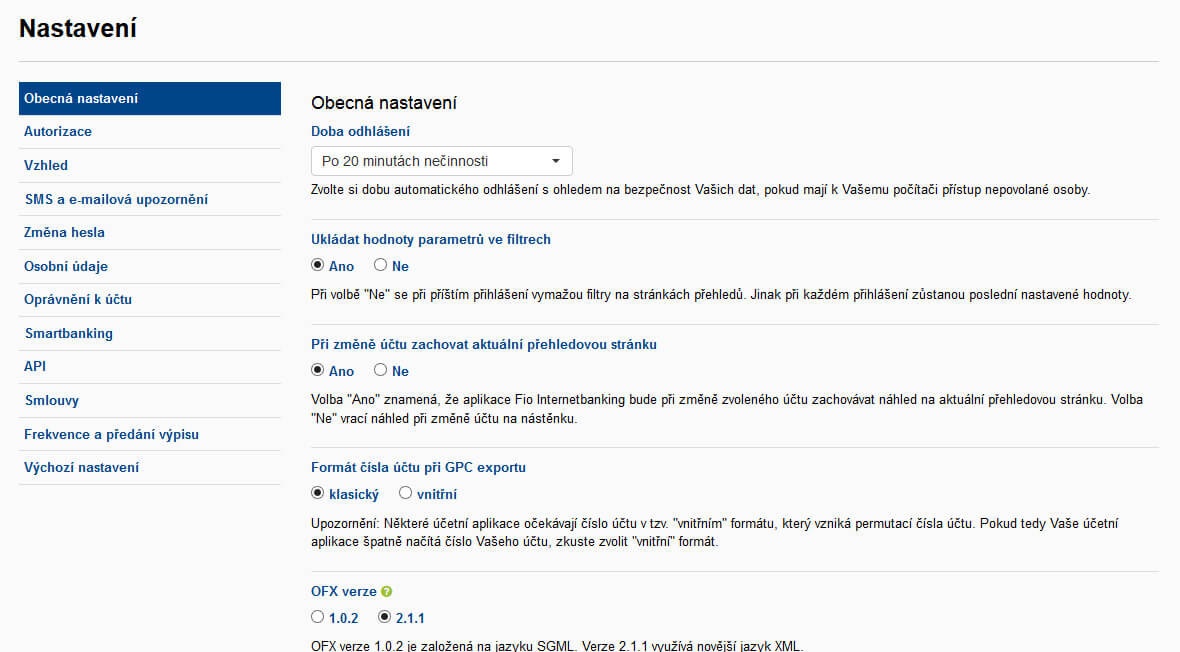Choose "Ano" for zachovat aktuální přehledovou stránku
The height and width of the screenshot is (652, 1180).
[x=318, y=371]
